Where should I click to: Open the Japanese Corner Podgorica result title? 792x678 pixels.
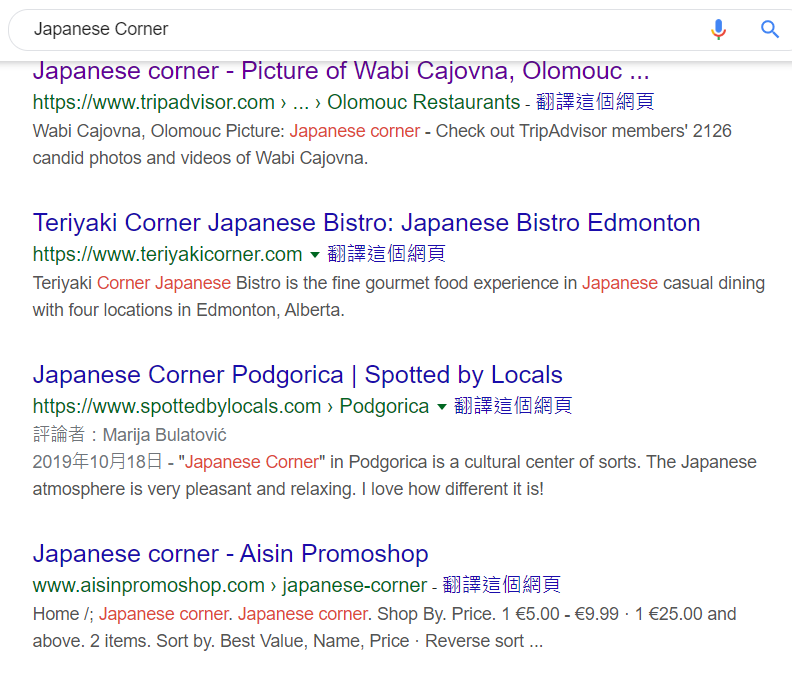(x=297, y=375)
